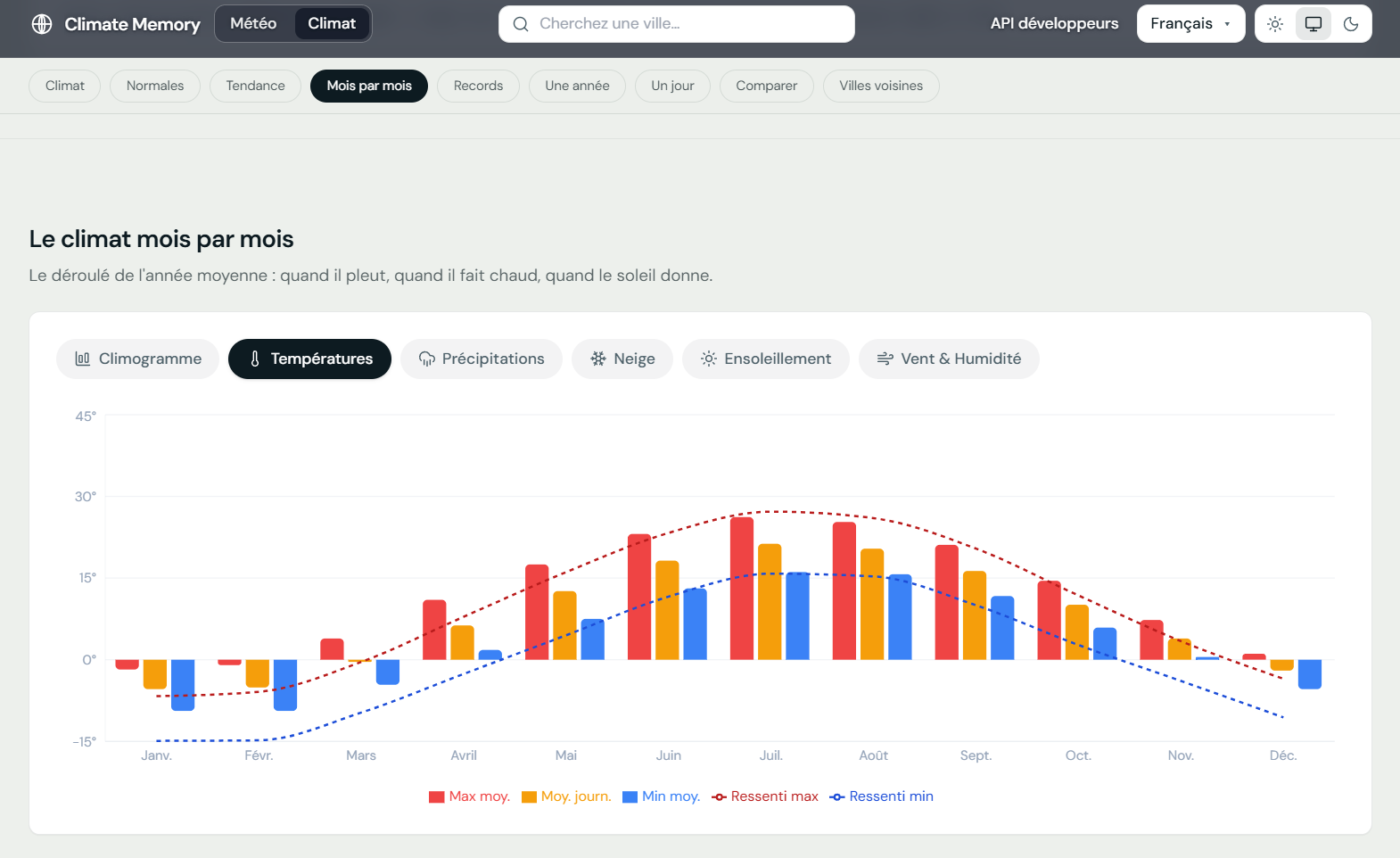Click the Le climat mois par mois heading
1400x858 pixels.
point(161,239)
